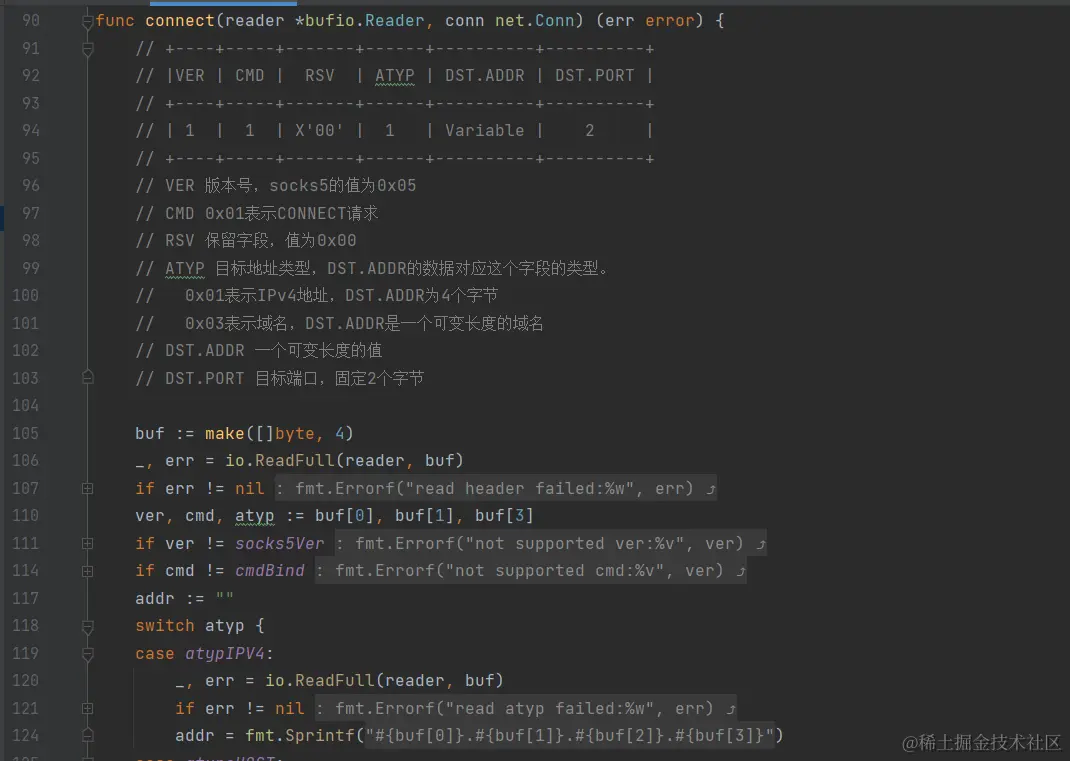
Task: Open folded text "not supported cmd:%v" on line 114
Action: (x=530, y=571)
